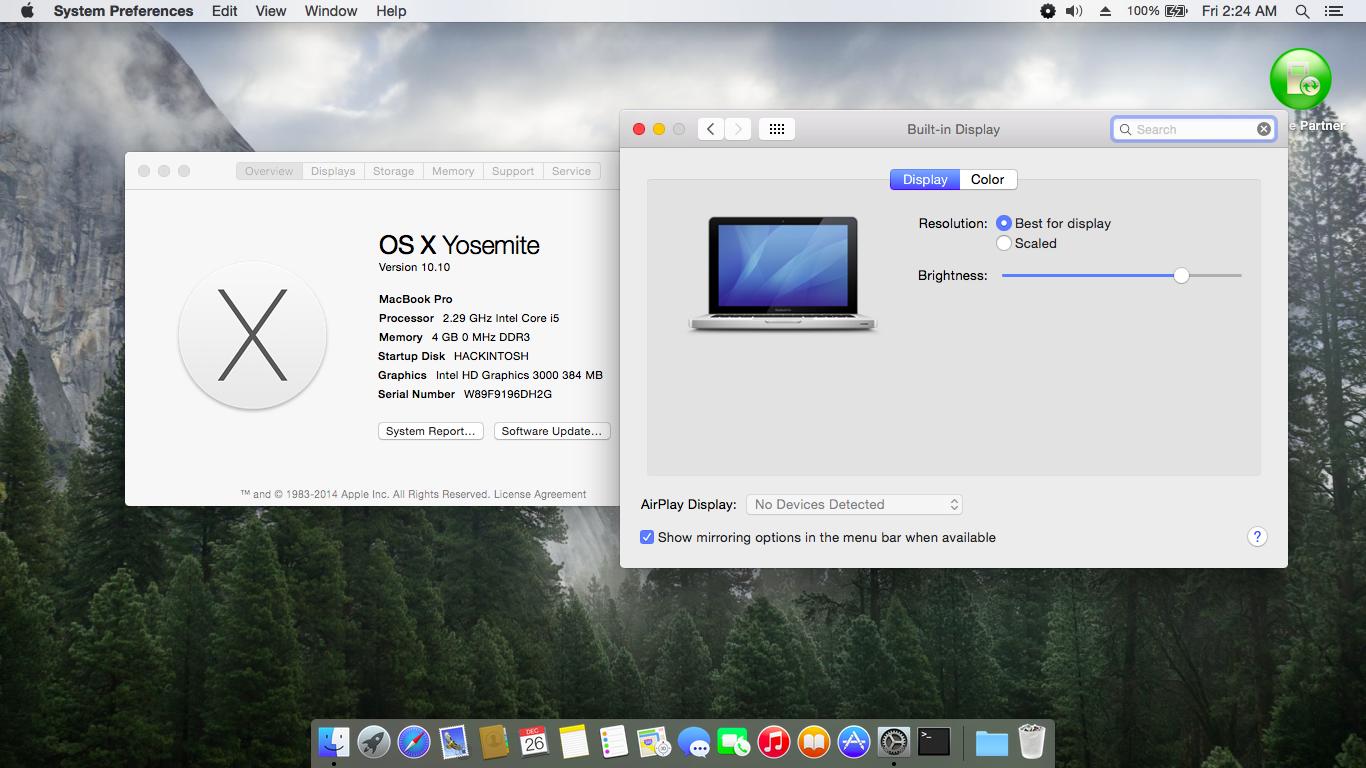Open AirPlay Display dropdown
Viewport: 1366px width, 768px height.
(854, 504)
